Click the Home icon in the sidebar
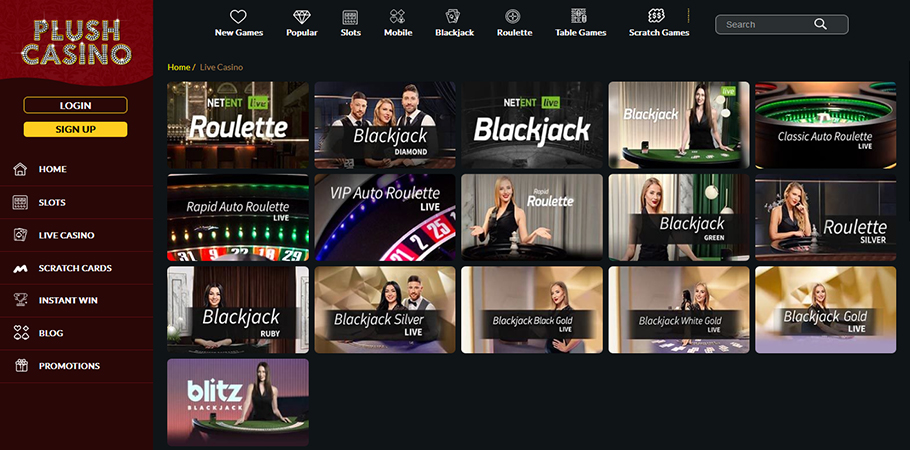 [20, 170]
